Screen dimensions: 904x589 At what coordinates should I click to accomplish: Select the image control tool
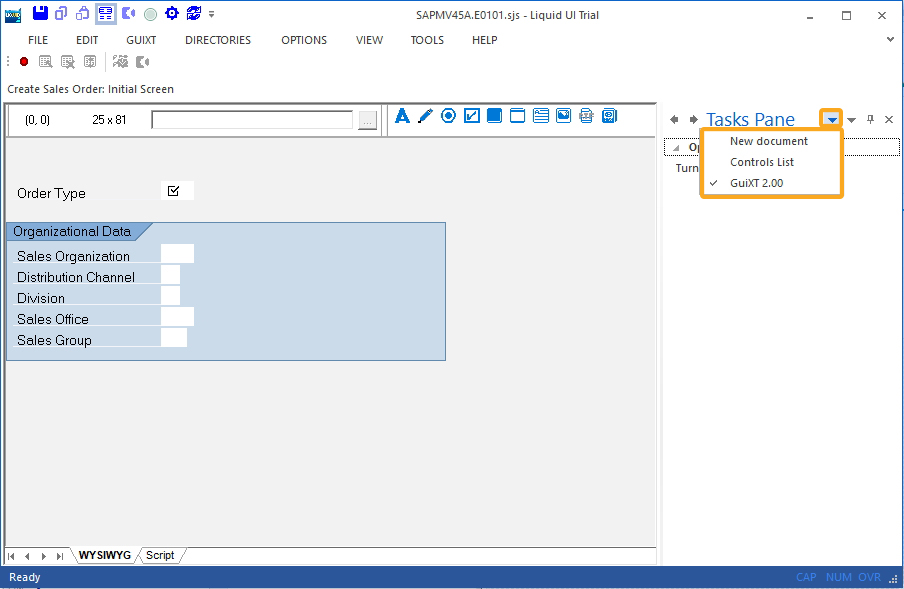click(564, 116)
